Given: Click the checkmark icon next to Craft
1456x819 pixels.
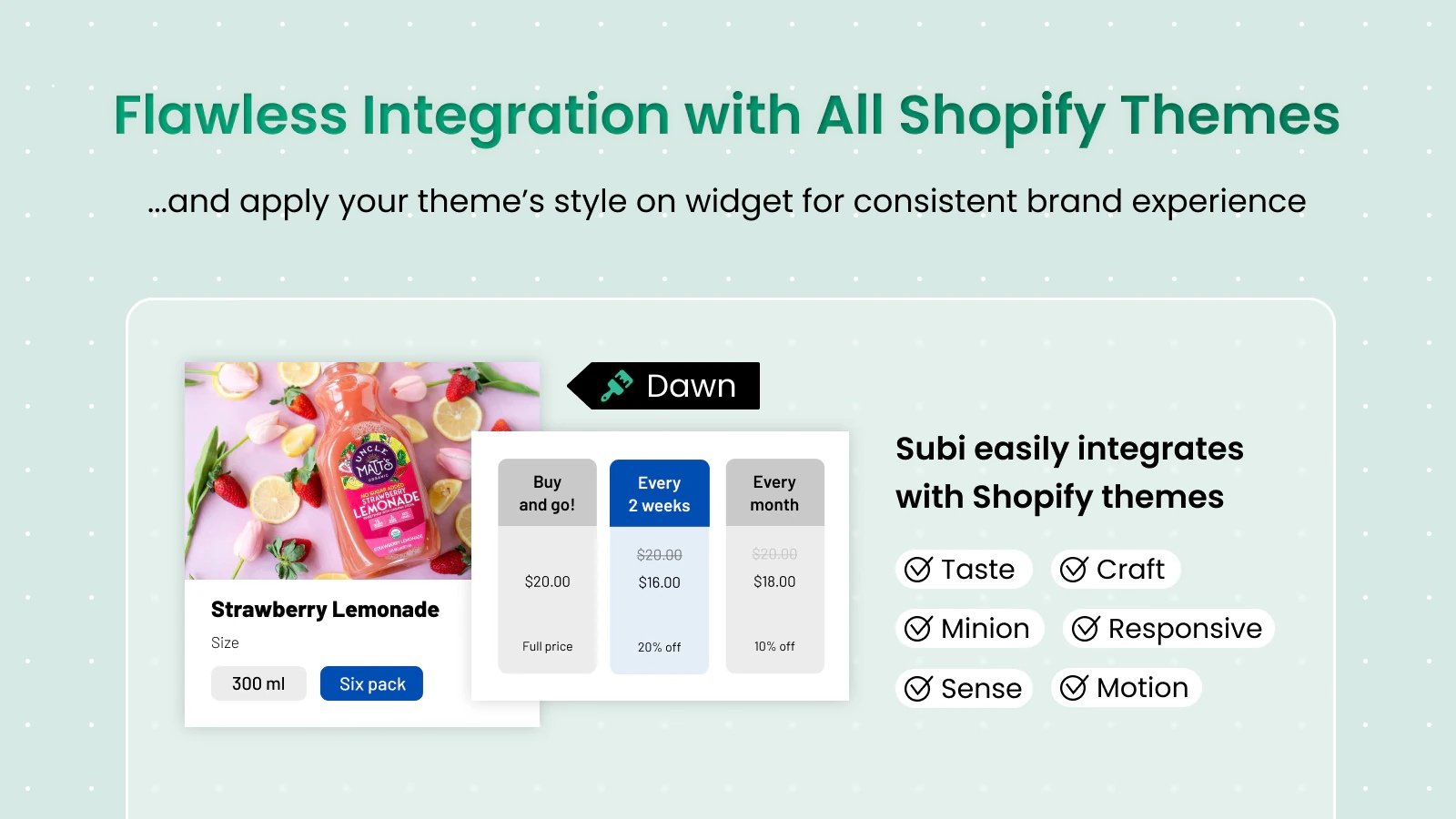Looking at the screenshot, I should [1074, 570].
